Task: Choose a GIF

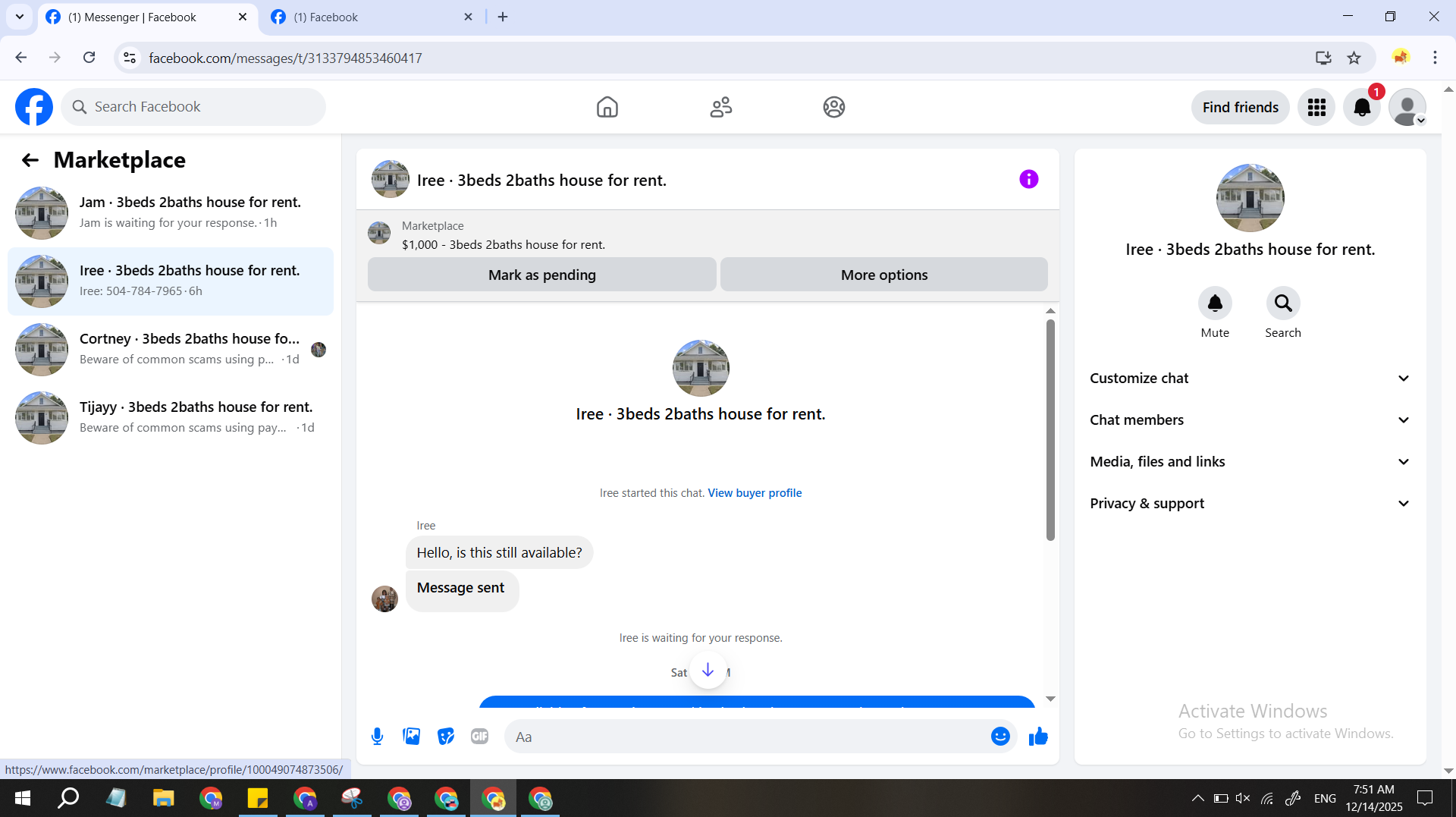Action: pyautogui.click(x=480, y=737)
